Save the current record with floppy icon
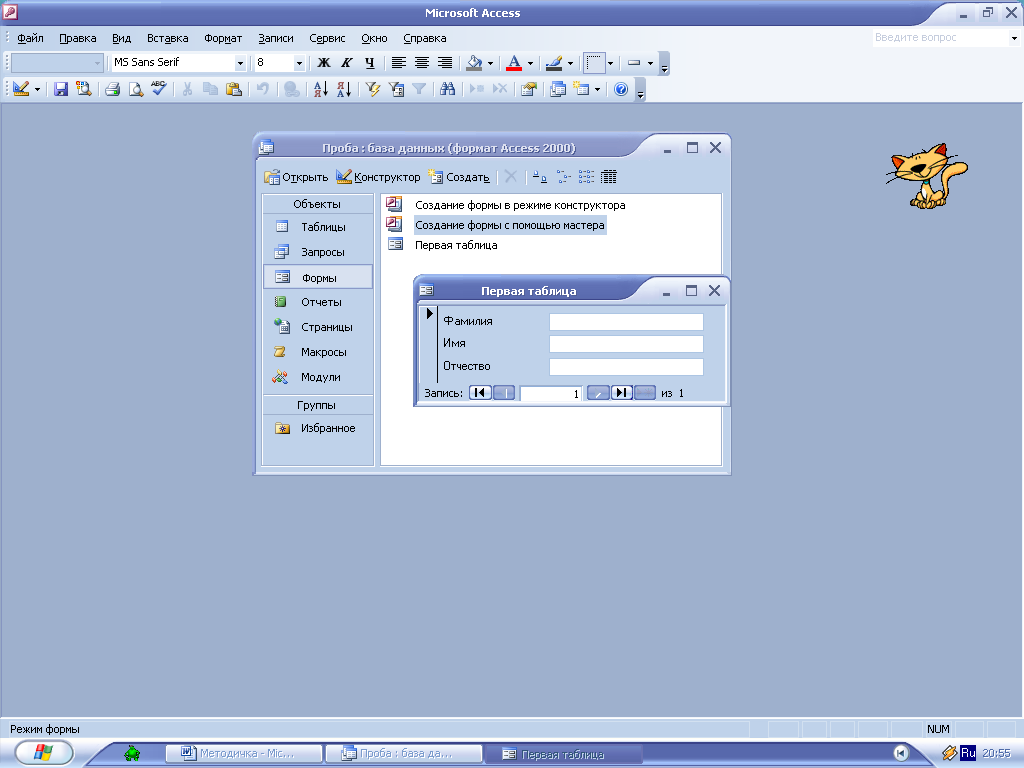1024x768 pixels. (61, 89)
